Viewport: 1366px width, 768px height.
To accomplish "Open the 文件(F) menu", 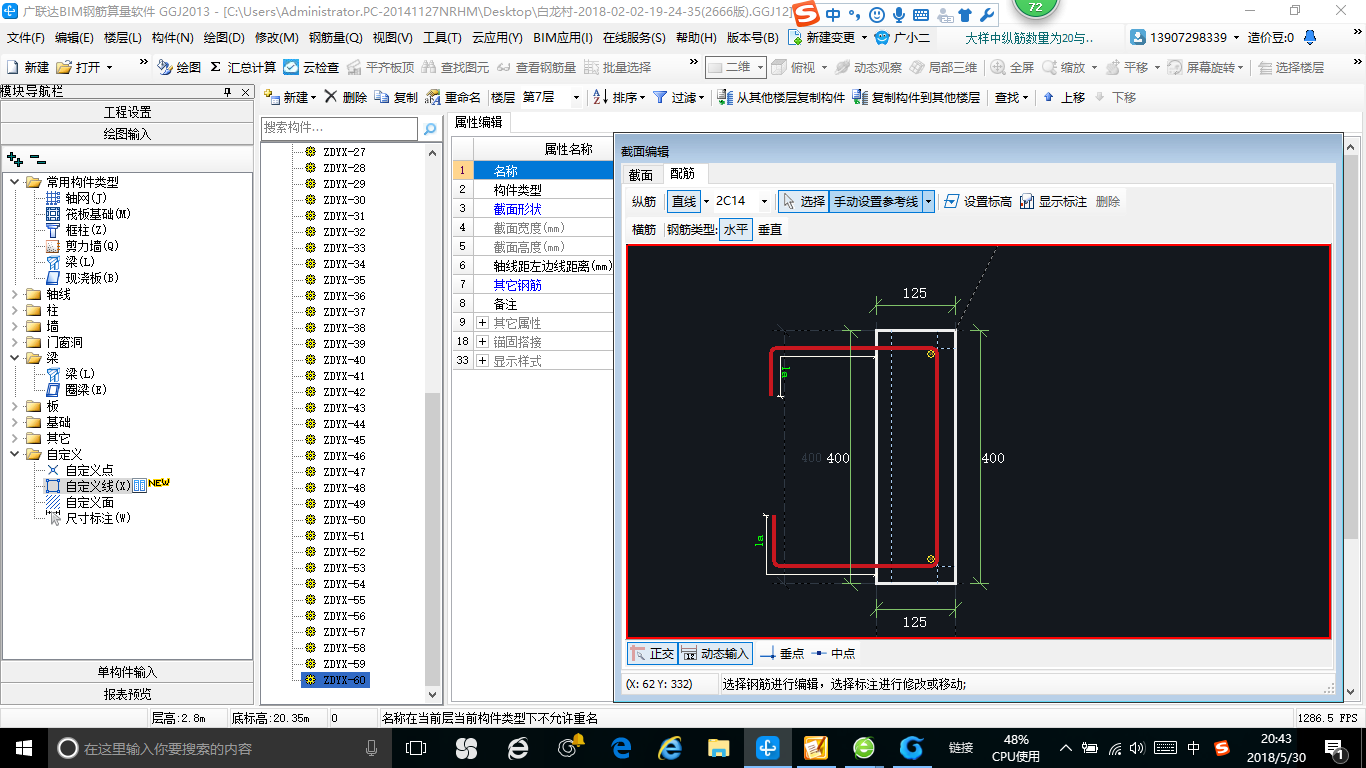I will click(x=26, y=38).
